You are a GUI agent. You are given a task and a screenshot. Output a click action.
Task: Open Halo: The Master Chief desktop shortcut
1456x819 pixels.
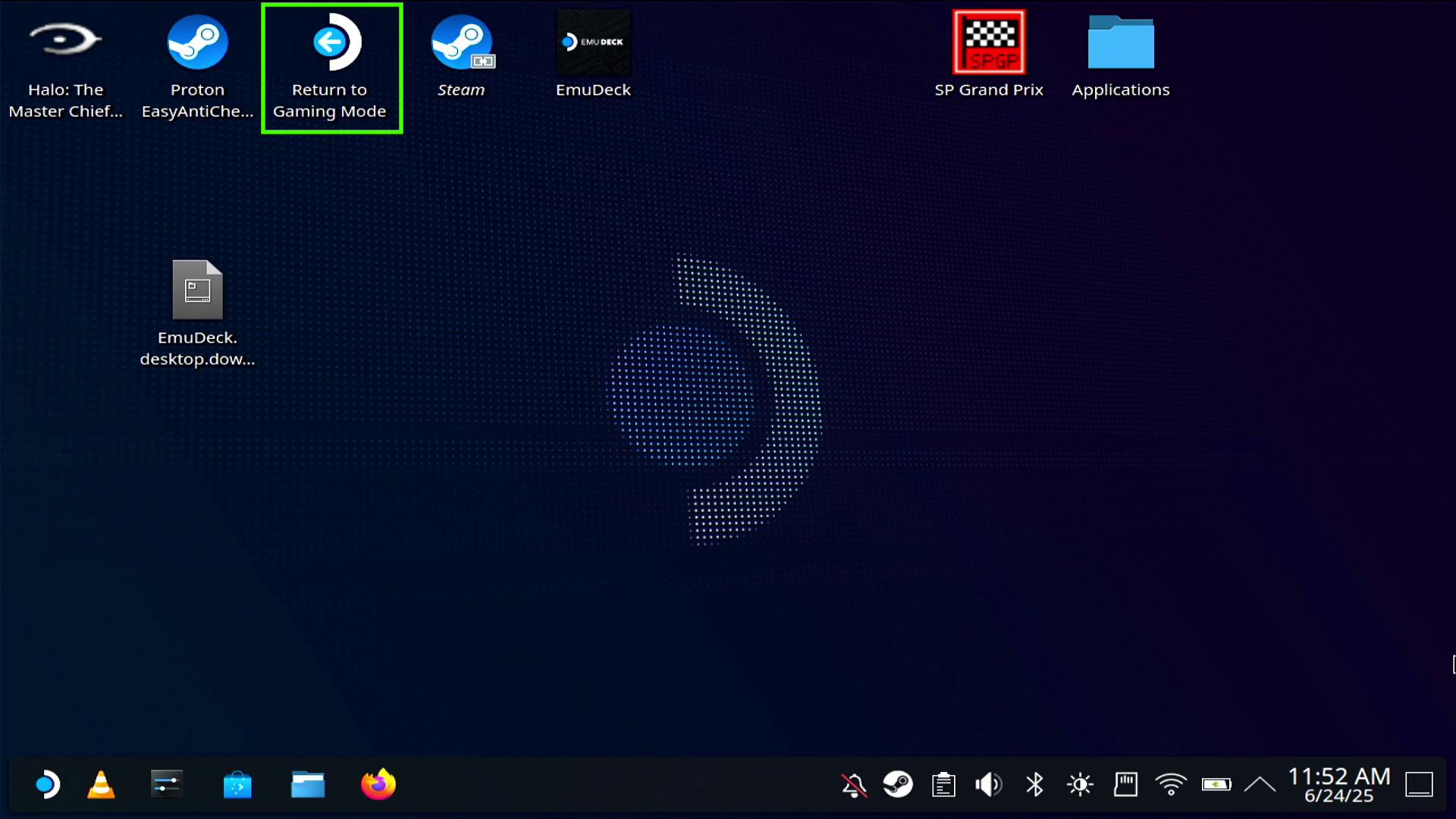(65, 67)
